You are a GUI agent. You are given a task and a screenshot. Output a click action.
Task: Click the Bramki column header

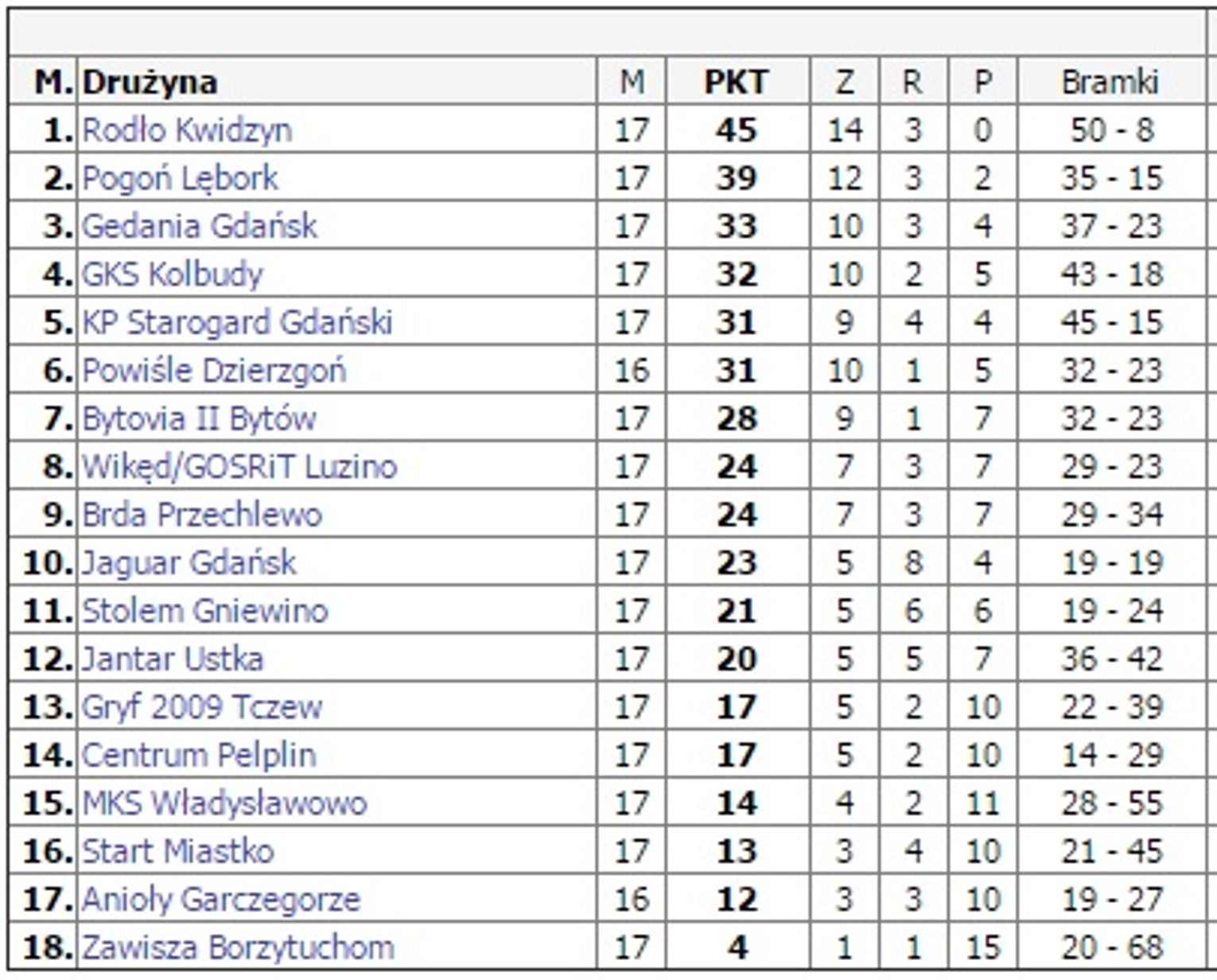click(1110, 82)
